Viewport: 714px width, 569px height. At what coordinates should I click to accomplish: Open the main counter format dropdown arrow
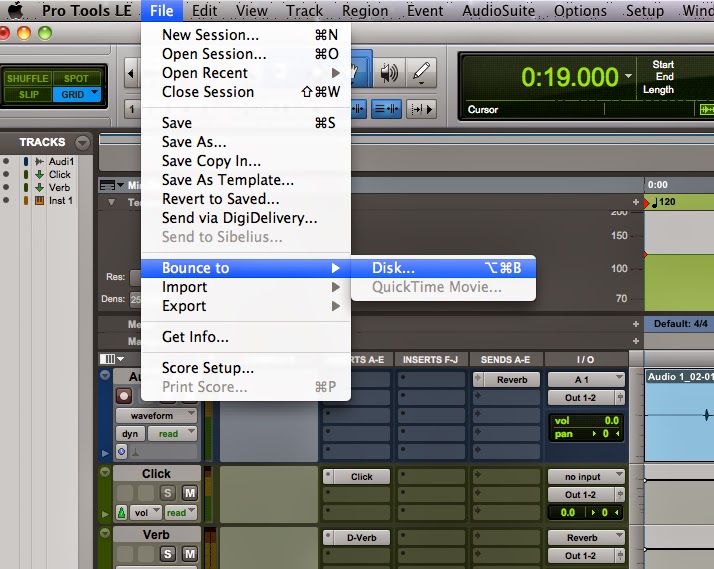[x=628, y=76]
